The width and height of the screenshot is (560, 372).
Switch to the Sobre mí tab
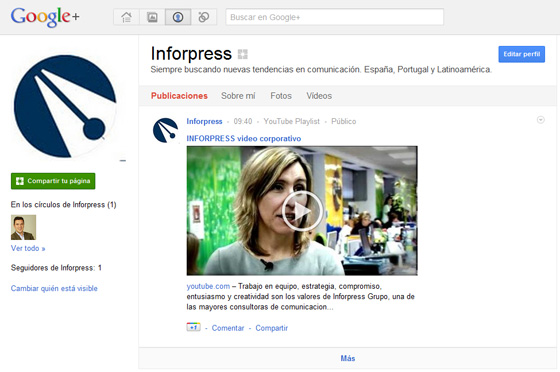point(238,96)
